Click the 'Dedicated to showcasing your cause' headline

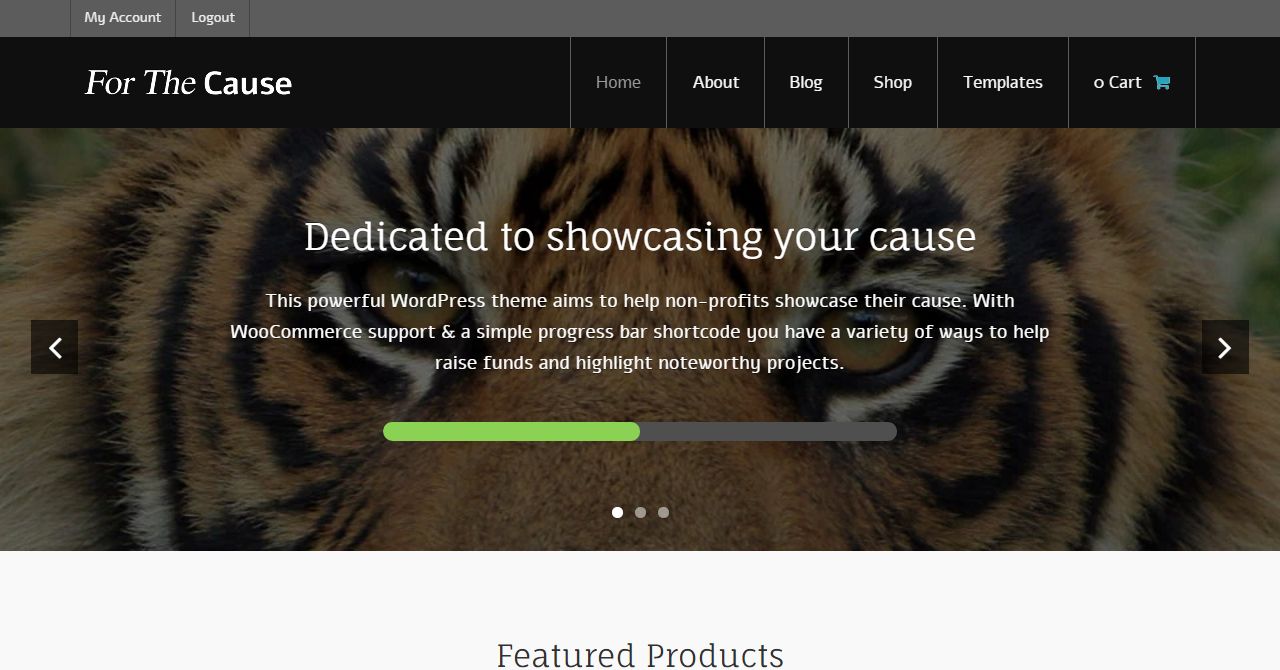pyautogui.click(x=640, y=237)
